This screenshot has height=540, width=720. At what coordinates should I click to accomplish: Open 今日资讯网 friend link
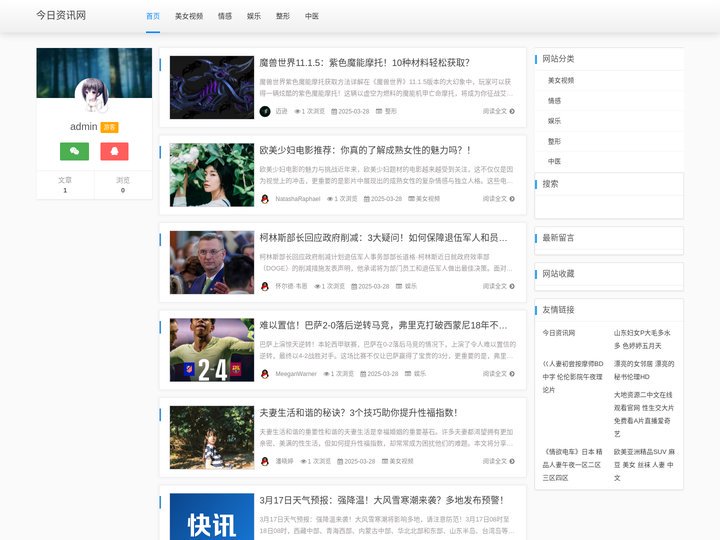pyautogui.click(x=559, y=332)
